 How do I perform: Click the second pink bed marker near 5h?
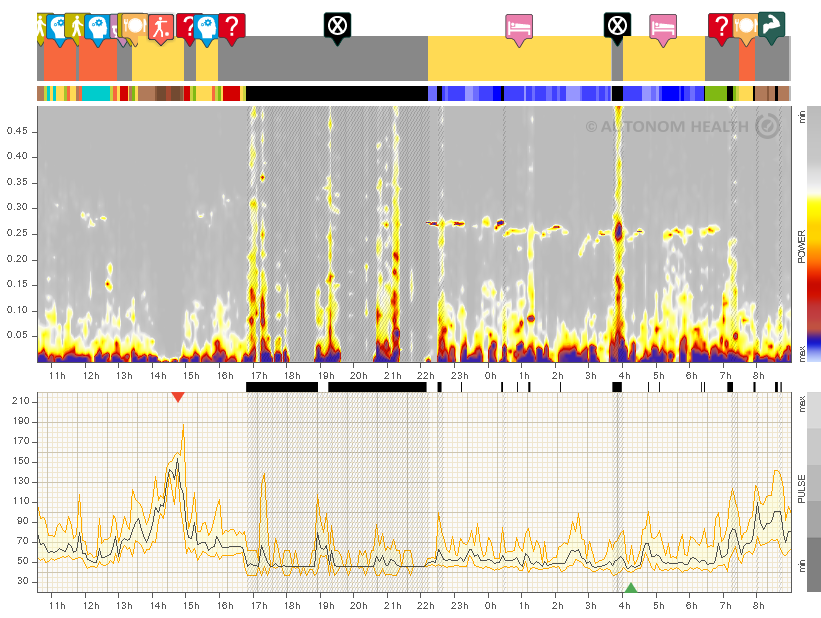point(662,27)
